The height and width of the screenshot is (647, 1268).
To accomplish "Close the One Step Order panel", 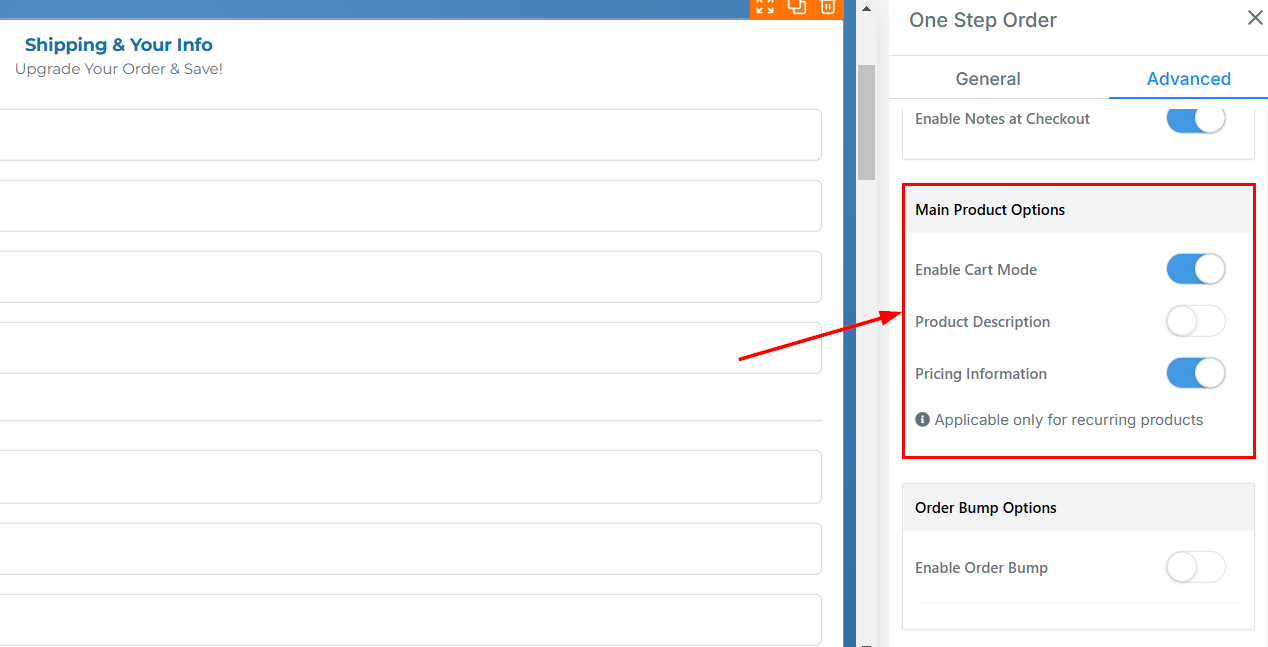I will tap(1255, 18).
